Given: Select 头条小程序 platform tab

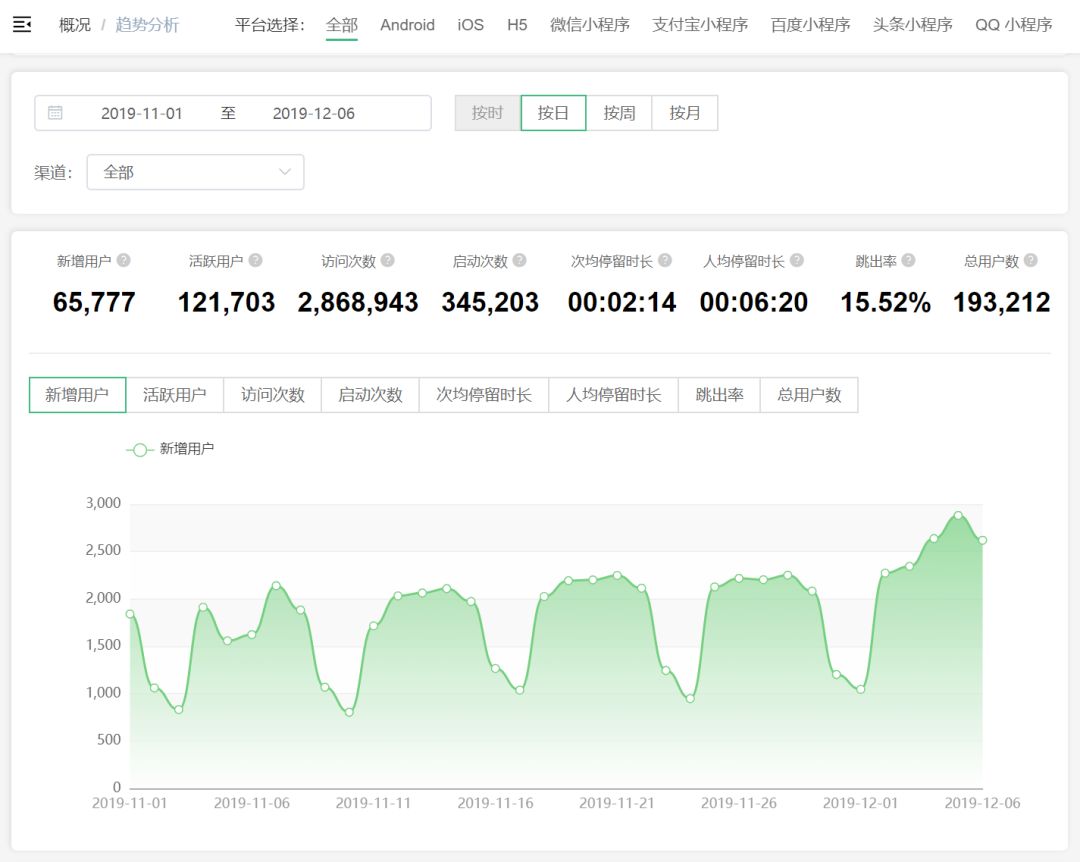Looking at the screenshot, I should [x=913, y=25].
